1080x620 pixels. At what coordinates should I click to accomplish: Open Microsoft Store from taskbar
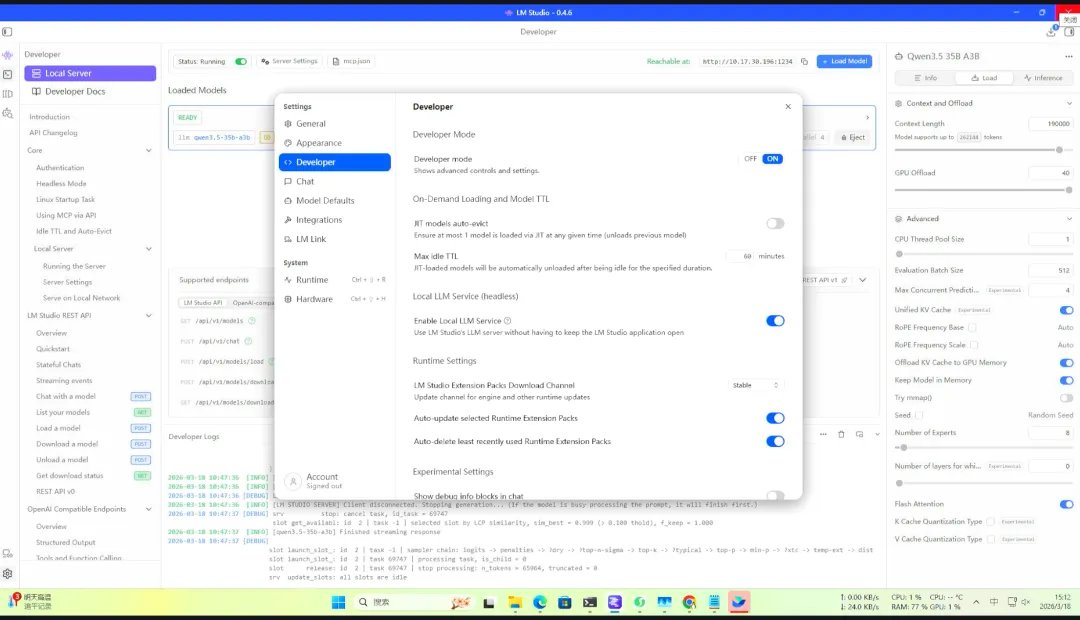[x=565, y=603]
